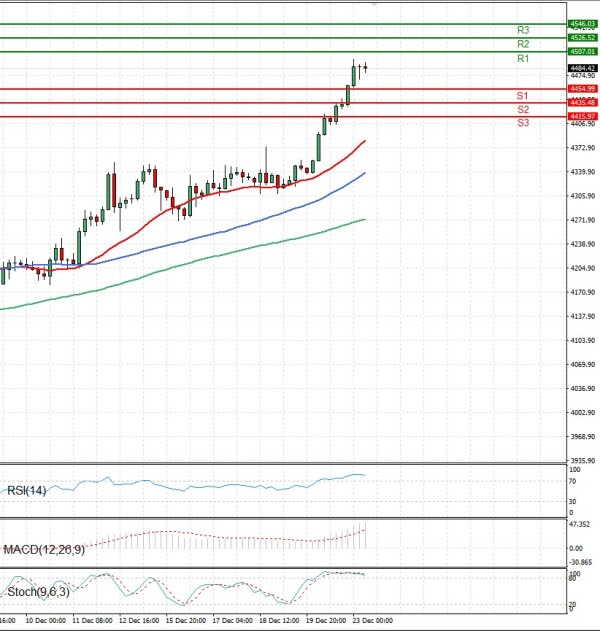Click the red 4454.99 price tag
The height and width of the screenshot is (631, 600).
(x=582, y=89)
